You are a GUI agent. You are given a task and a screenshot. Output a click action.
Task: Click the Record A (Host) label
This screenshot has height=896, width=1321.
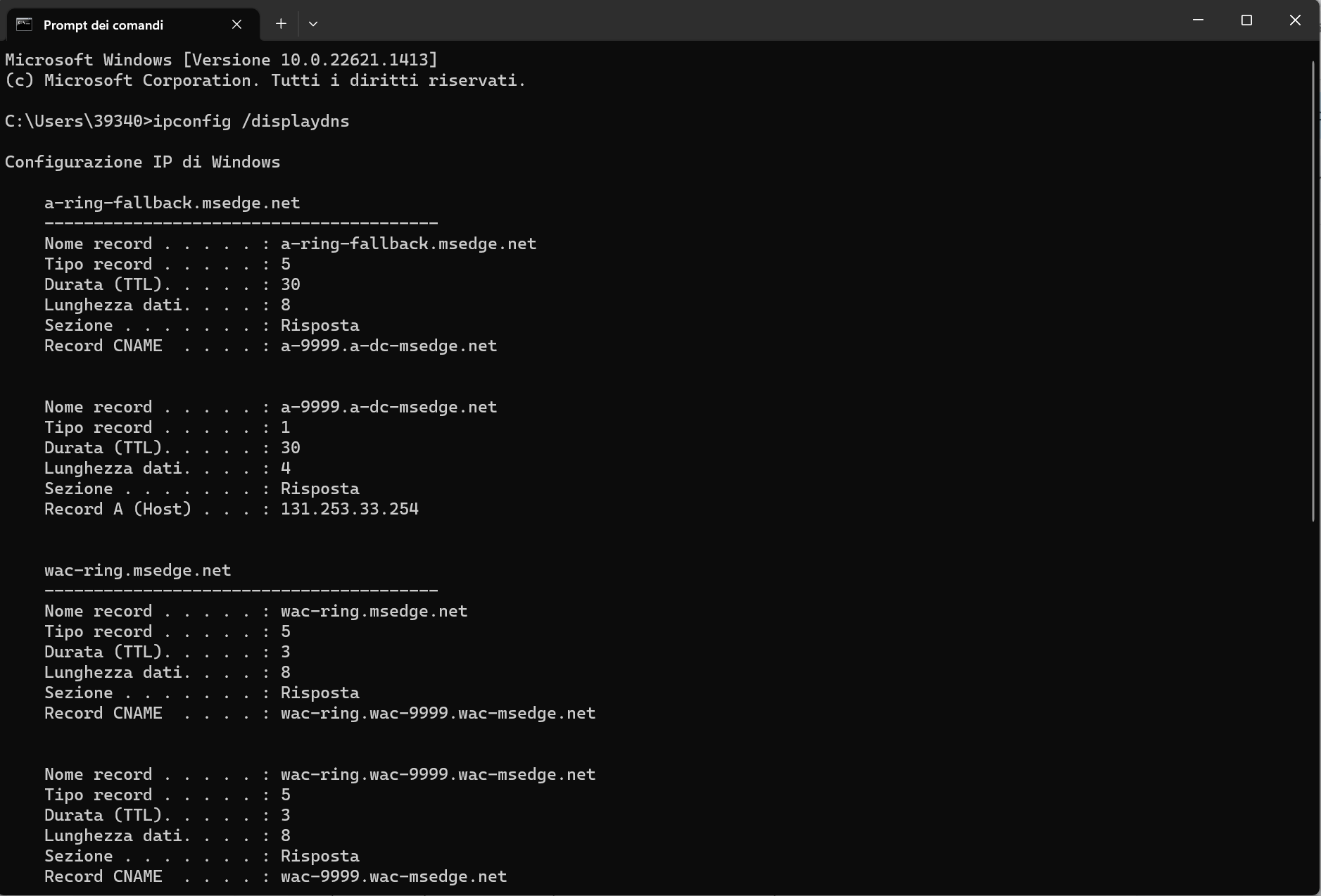[x=118, y=509]
